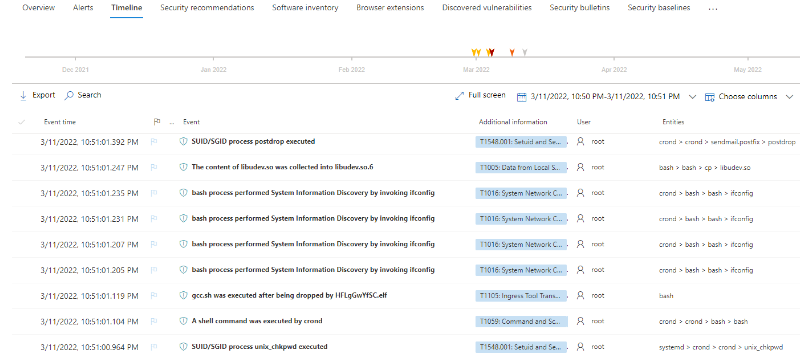Expand more tabs ellipsis menu

[713, 9]
